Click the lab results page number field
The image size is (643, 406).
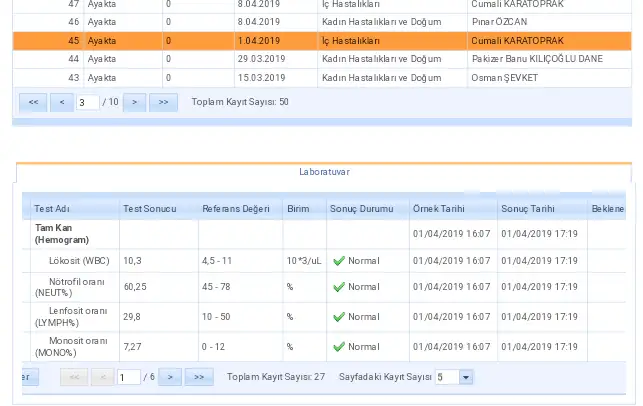[128, 377]
